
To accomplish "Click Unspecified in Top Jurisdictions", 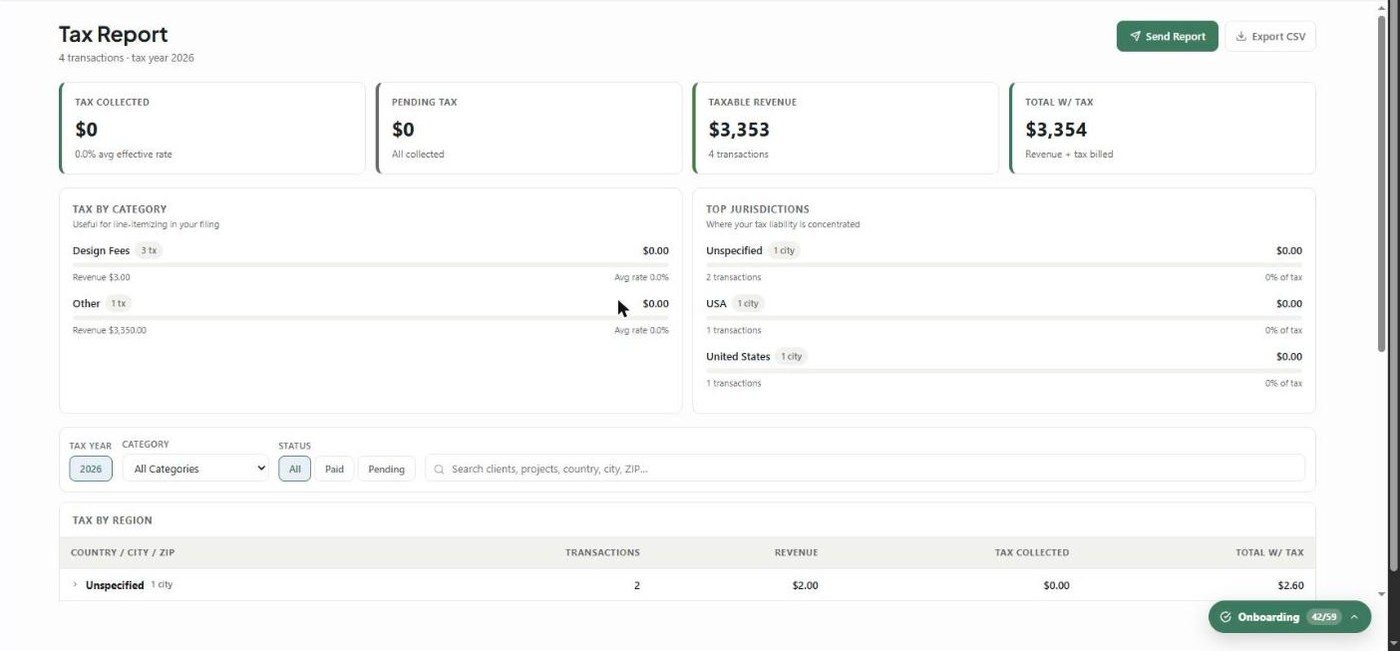I will coord(734,251).
